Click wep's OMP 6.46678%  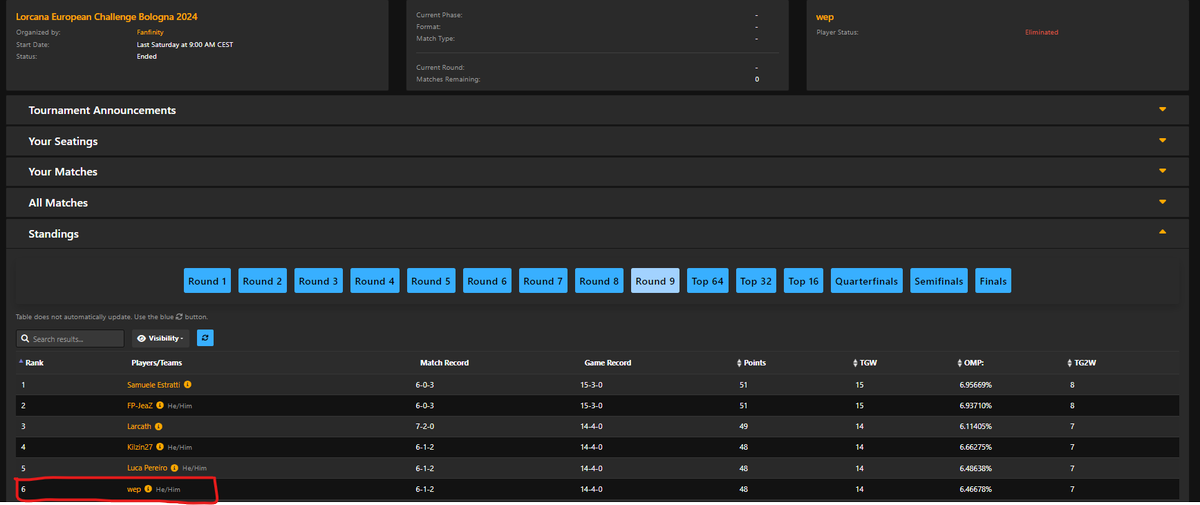tap(975, 489)
